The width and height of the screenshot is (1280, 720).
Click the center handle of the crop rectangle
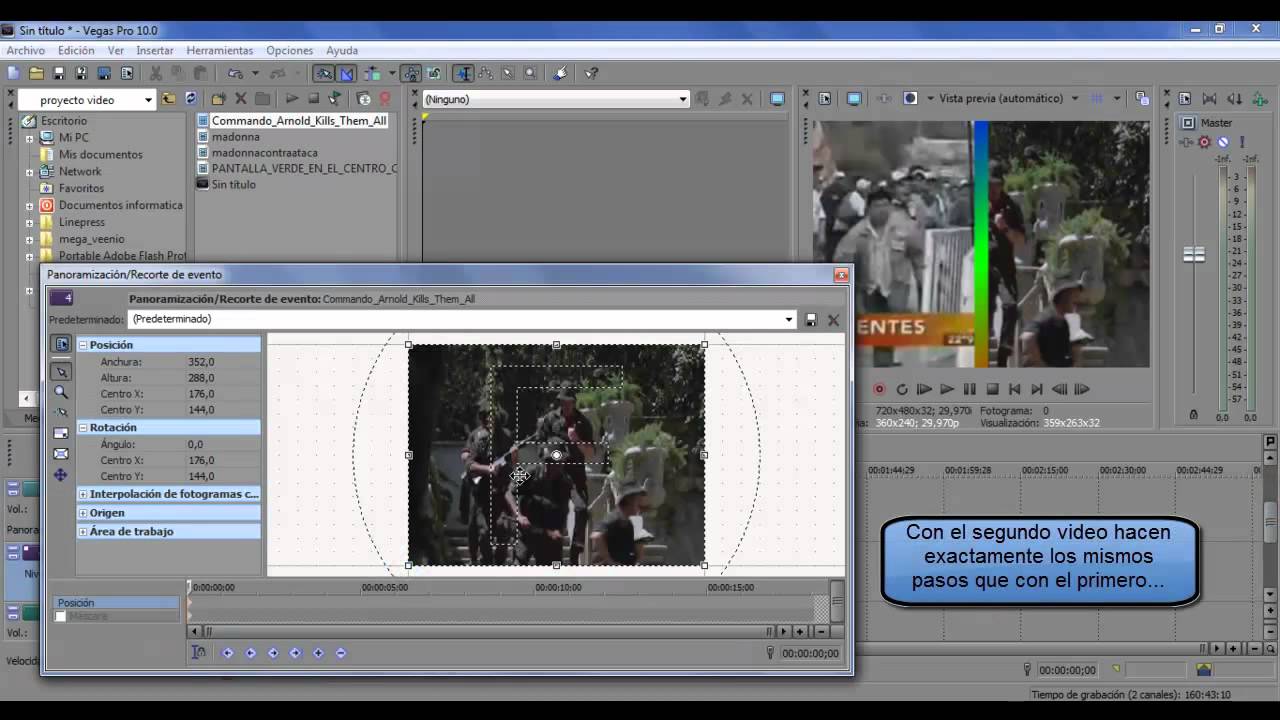click(556, 455)
